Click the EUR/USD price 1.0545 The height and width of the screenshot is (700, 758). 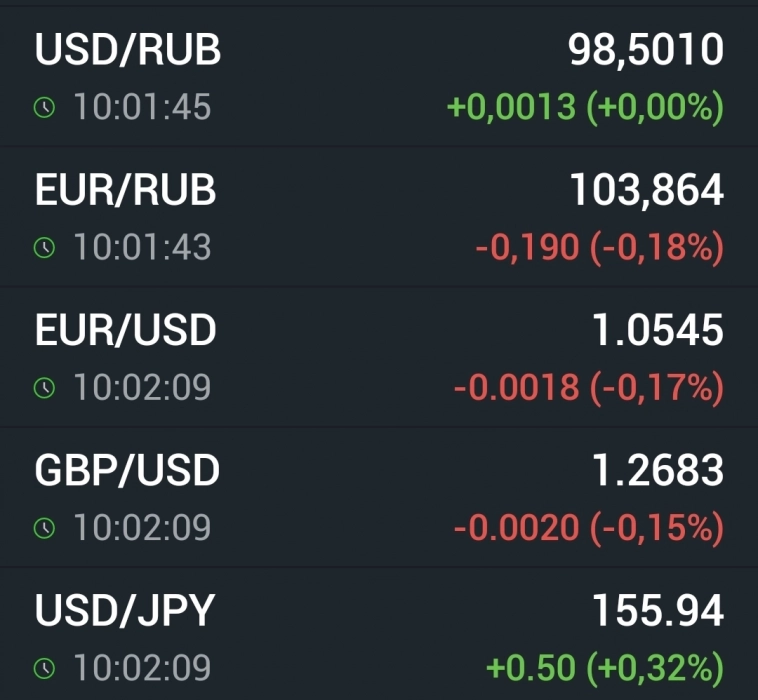click(657, 330)
